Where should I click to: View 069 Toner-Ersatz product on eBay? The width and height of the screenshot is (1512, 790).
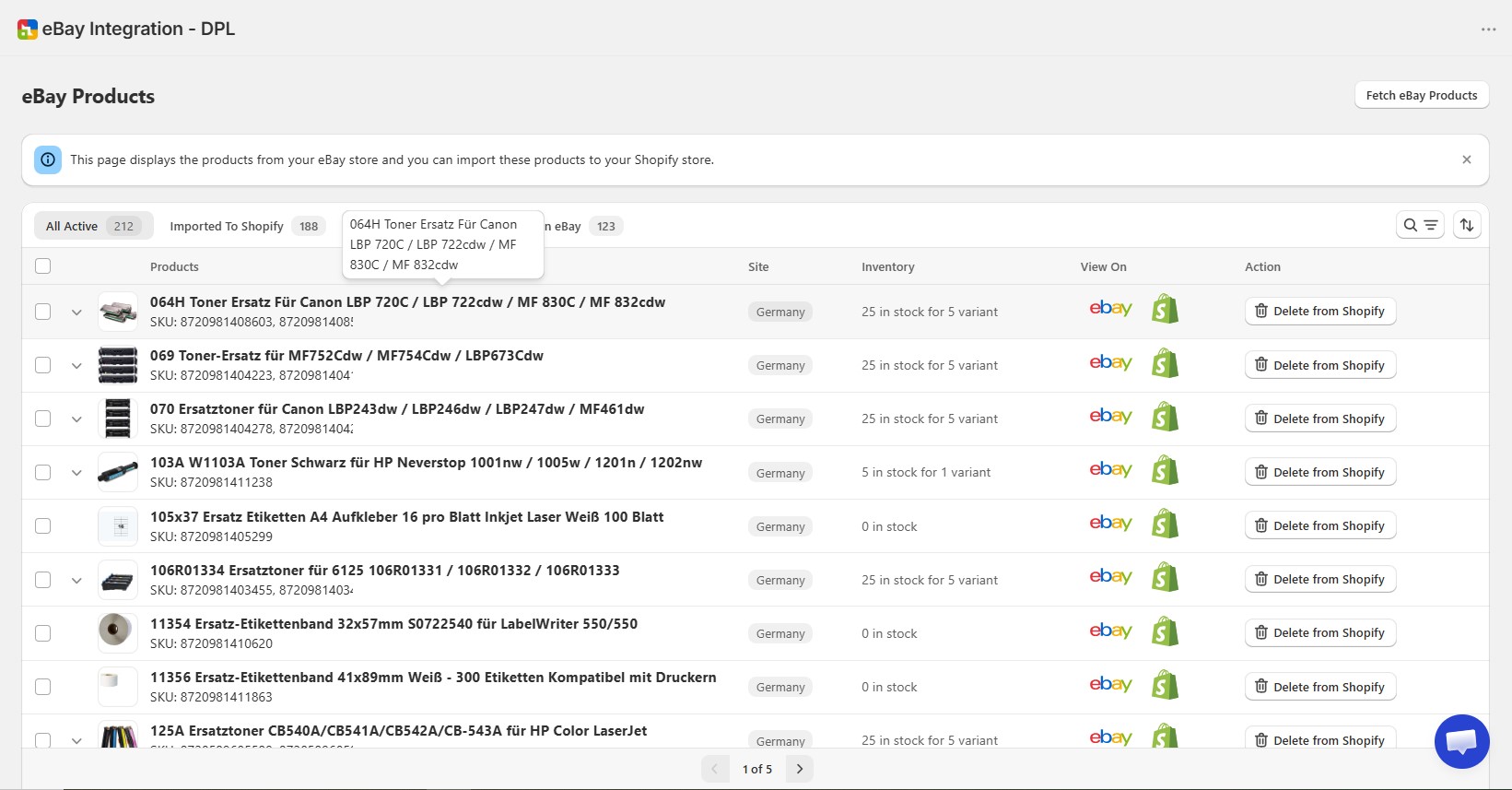pos(1110,363)
